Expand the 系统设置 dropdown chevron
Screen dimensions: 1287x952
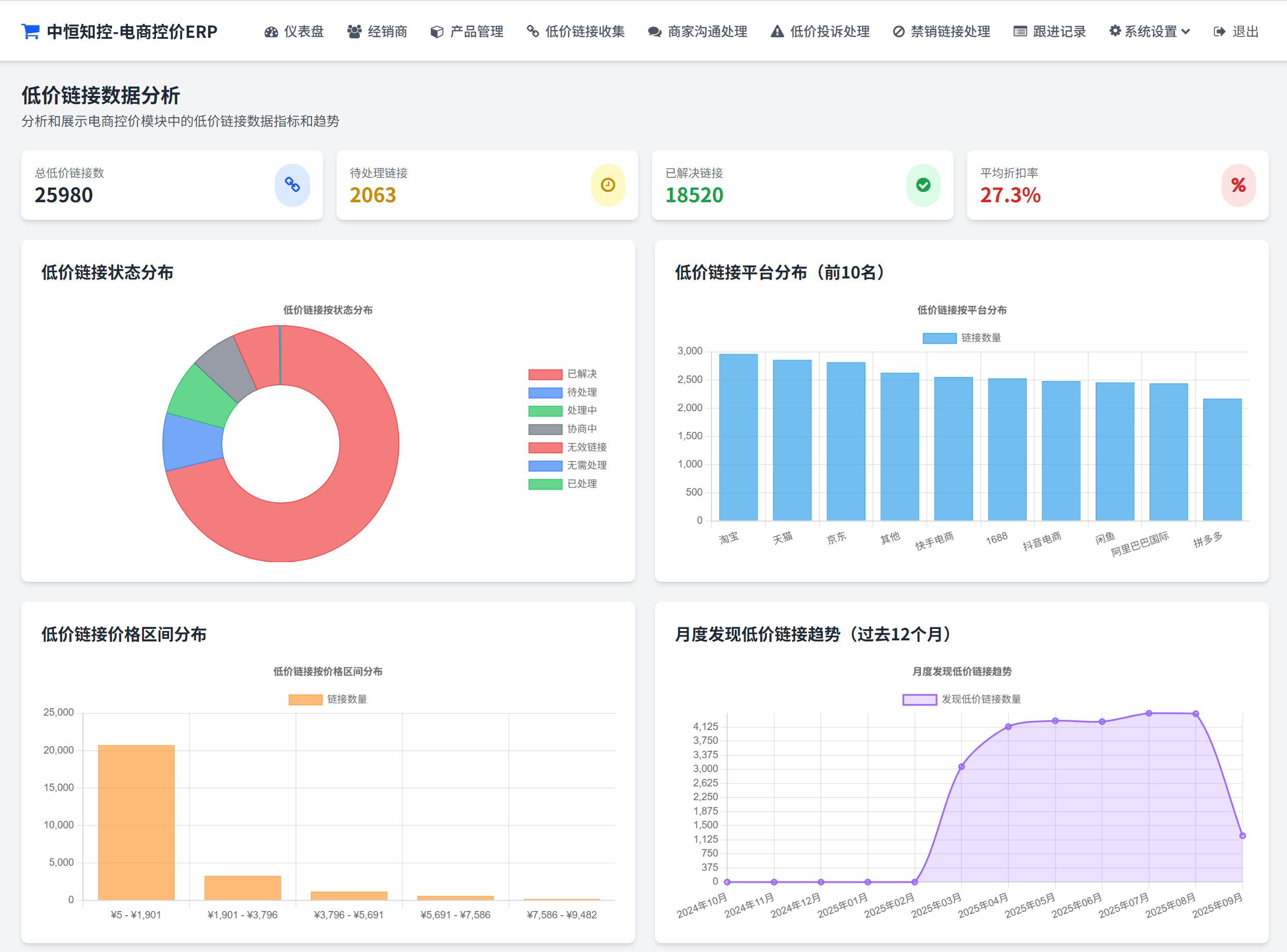[1185, 32]
